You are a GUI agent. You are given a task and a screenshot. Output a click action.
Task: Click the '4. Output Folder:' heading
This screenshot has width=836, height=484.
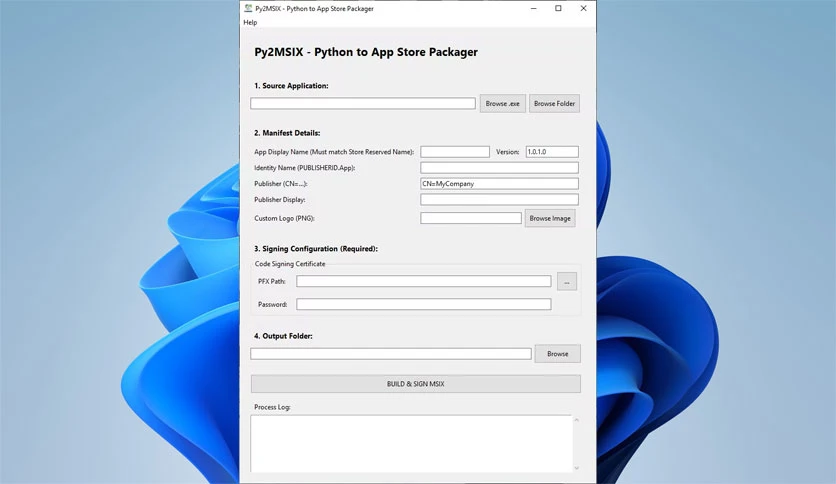[283, 336]
